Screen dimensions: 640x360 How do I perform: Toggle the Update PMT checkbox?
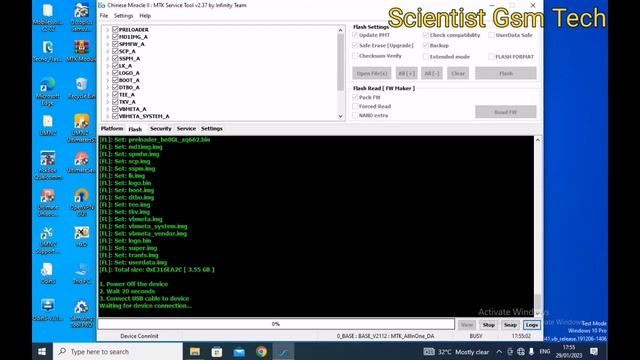[355, 35]
